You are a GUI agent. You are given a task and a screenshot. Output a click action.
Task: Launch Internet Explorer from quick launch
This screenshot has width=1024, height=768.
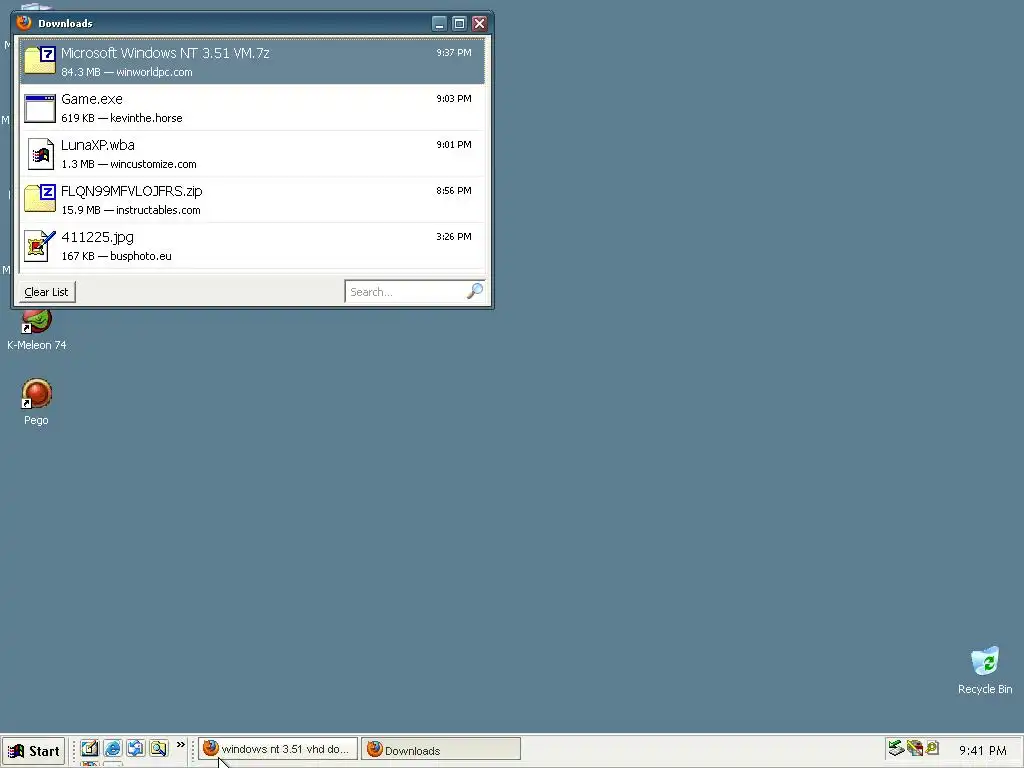(113, 748)
